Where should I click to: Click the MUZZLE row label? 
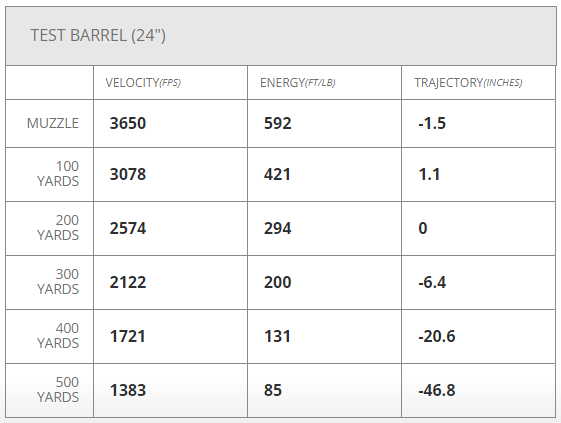click(53, 123)
